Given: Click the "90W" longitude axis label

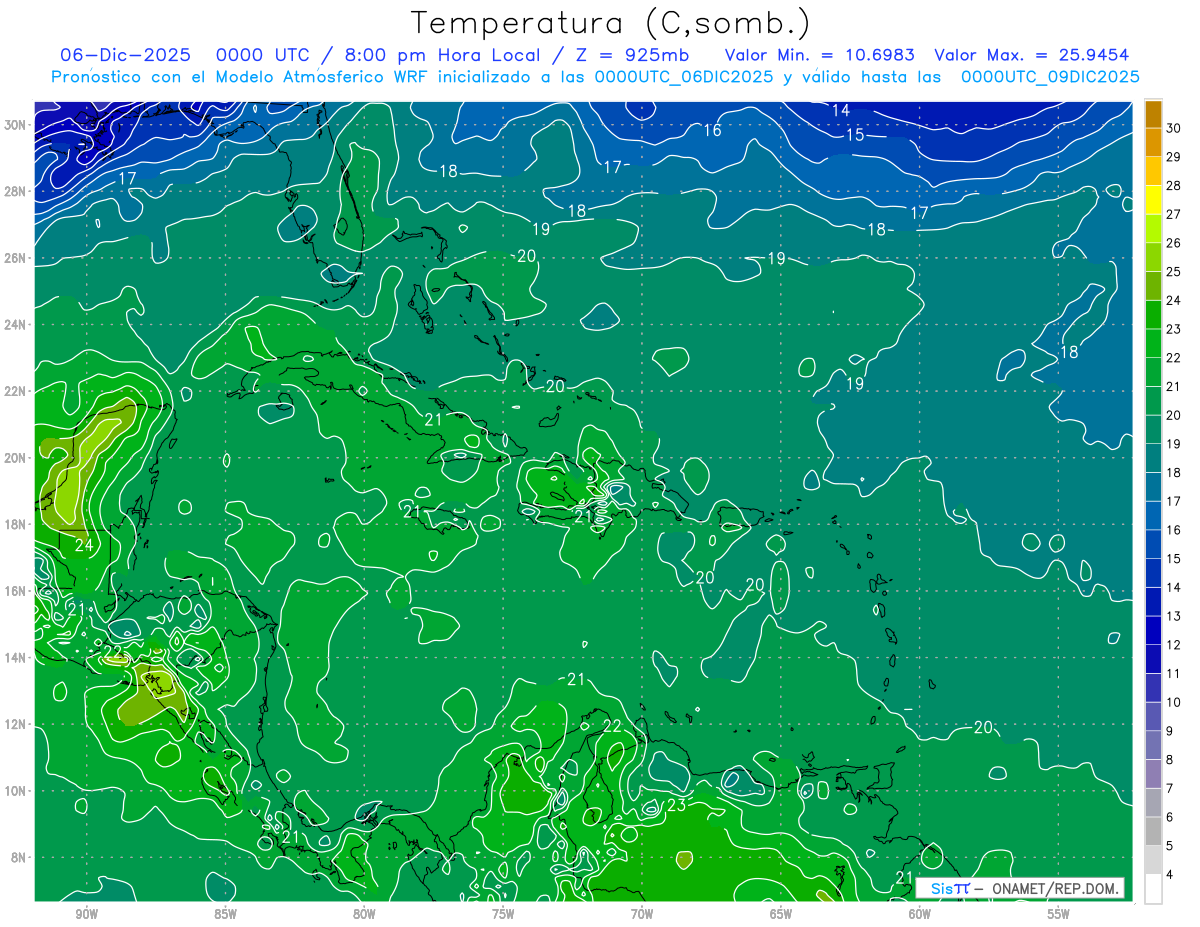Looking at the screenshot, I should [86, 914].
